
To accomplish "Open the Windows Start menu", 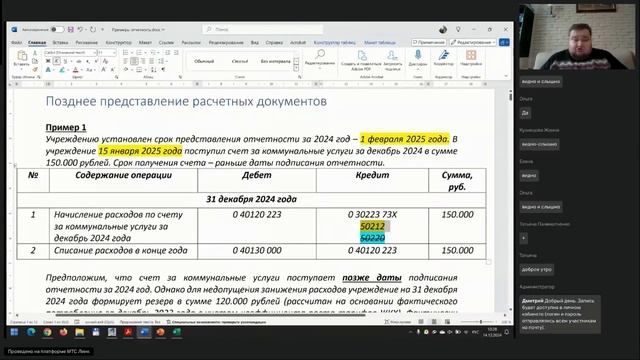I will point(14,332).
